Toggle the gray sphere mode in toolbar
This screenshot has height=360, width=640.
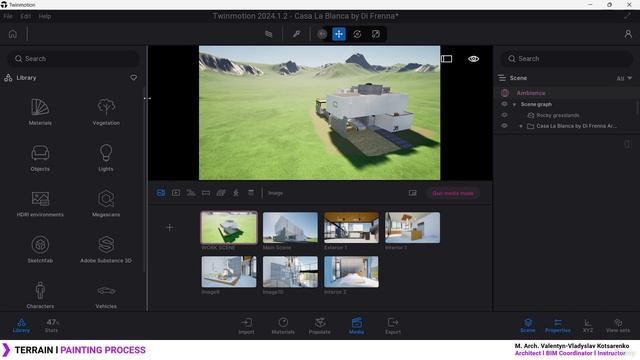click(322, 34)
